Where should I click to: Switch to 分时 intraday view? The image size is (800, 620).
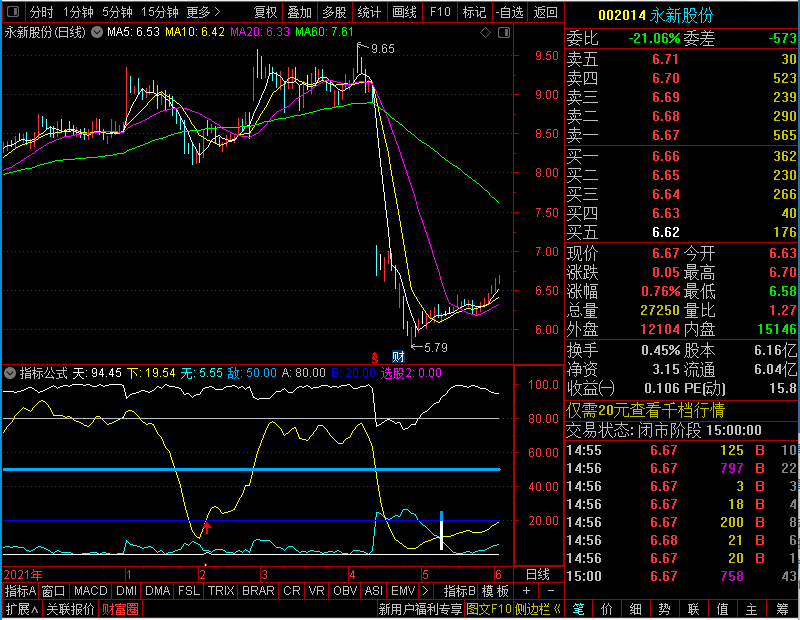tap(41, 12)
